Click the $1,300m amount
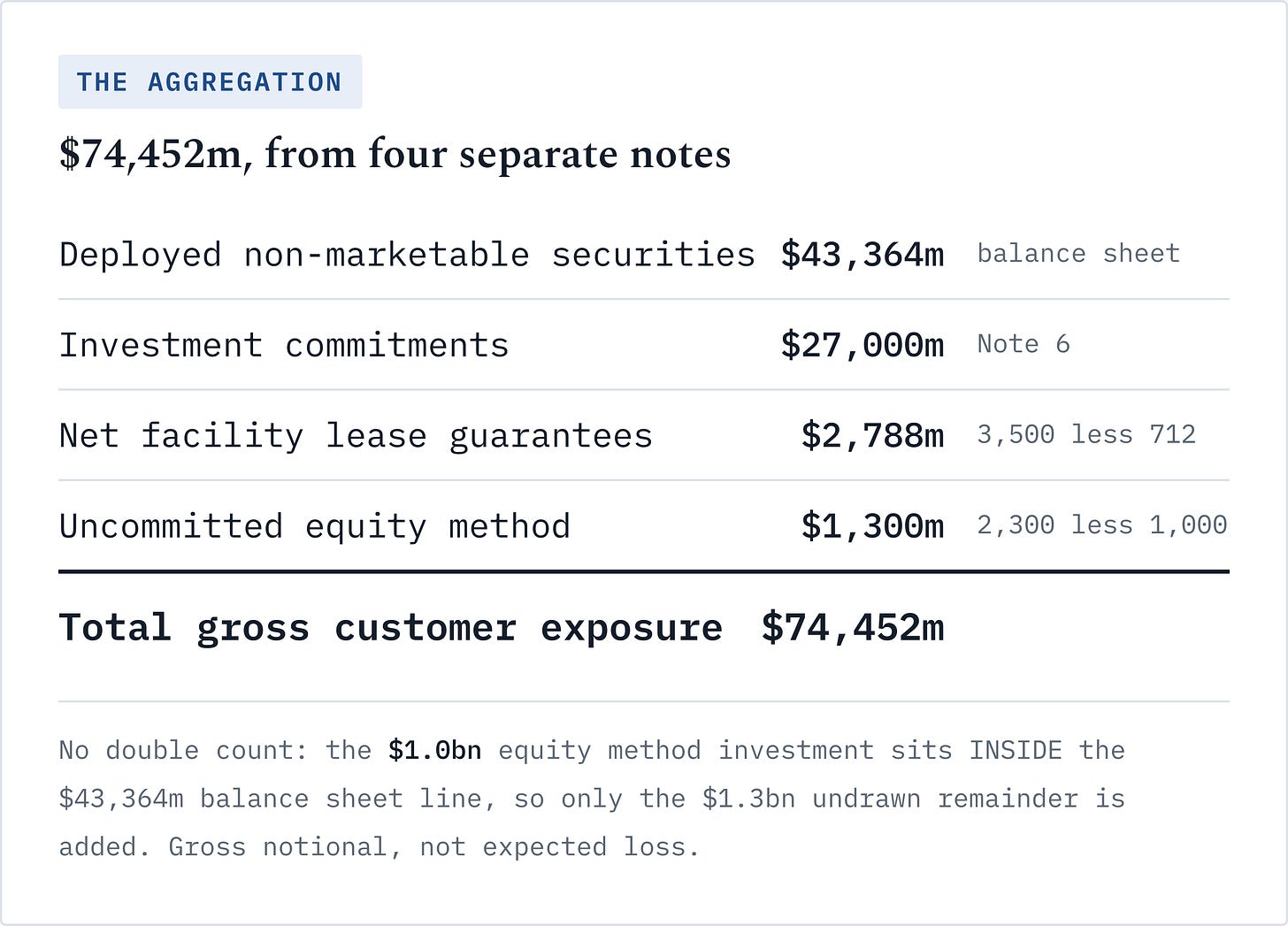The width and height of the screenshot is (1288, 926). [872, 526]
